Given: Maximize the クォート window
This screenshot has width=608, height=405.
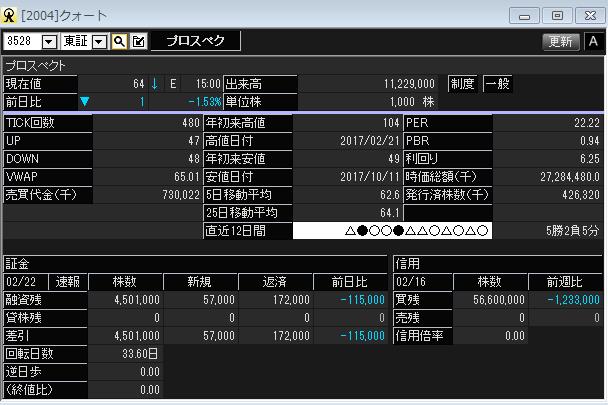Looking at the screenshot, I should [558, 16].
